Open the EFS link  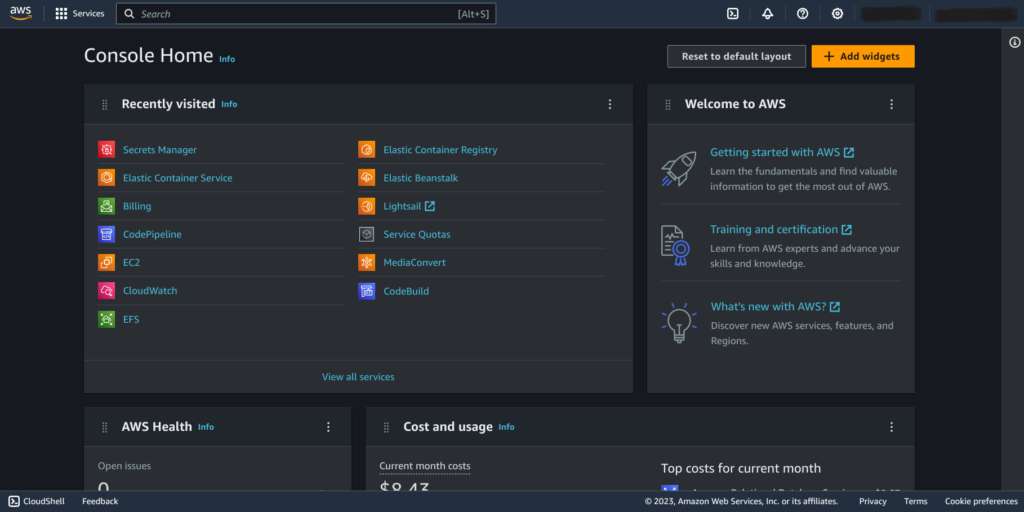tap(131, 319)
